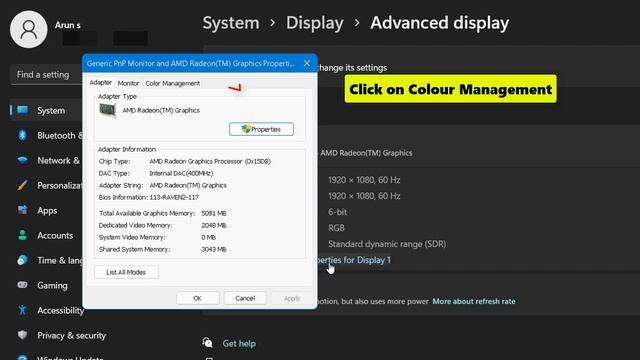Click the RGB color format value
The image size is (640, 360).
336,228
